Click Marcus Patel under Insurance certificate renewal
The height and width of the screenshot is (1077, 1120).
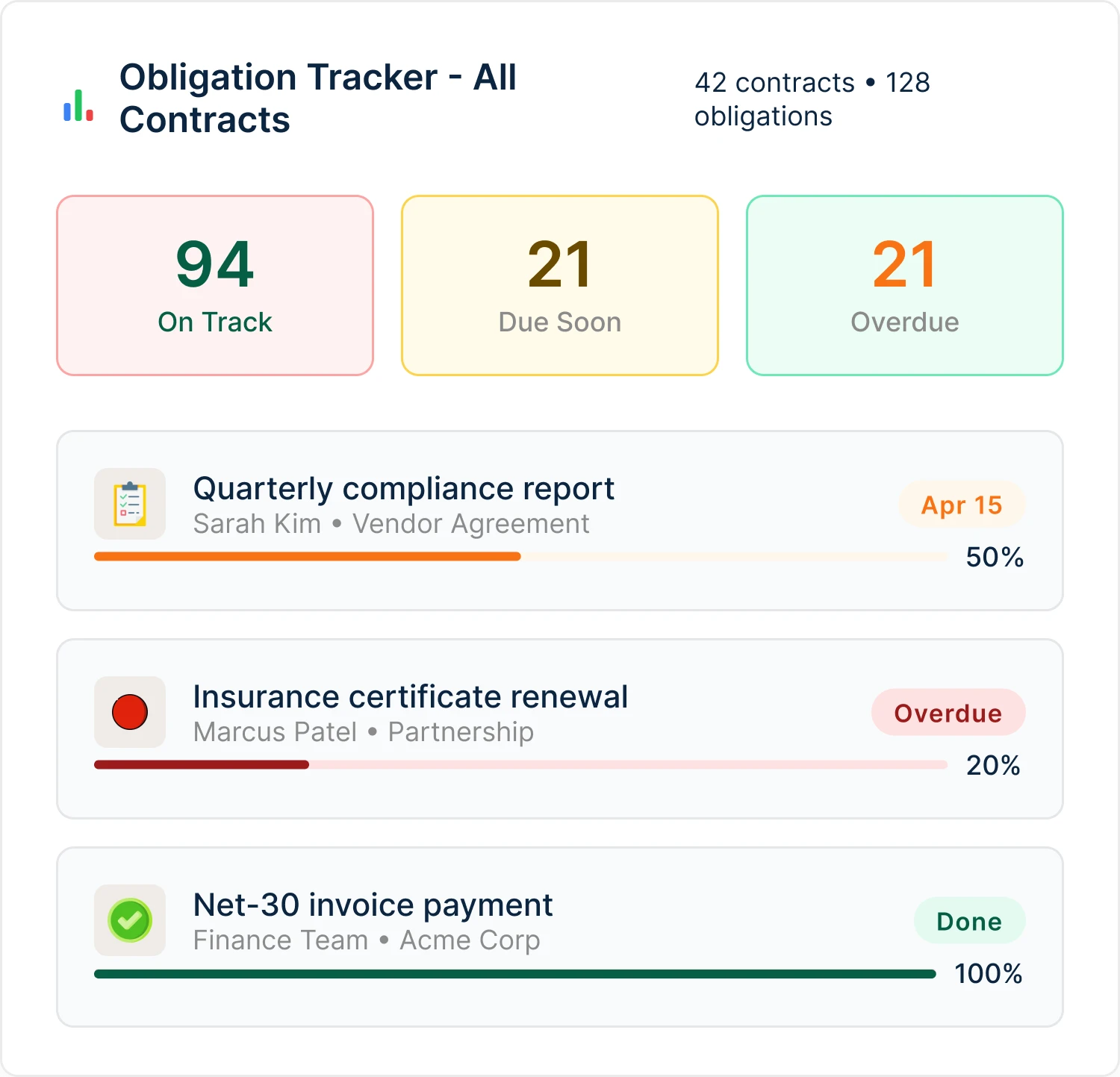(276, 732)
